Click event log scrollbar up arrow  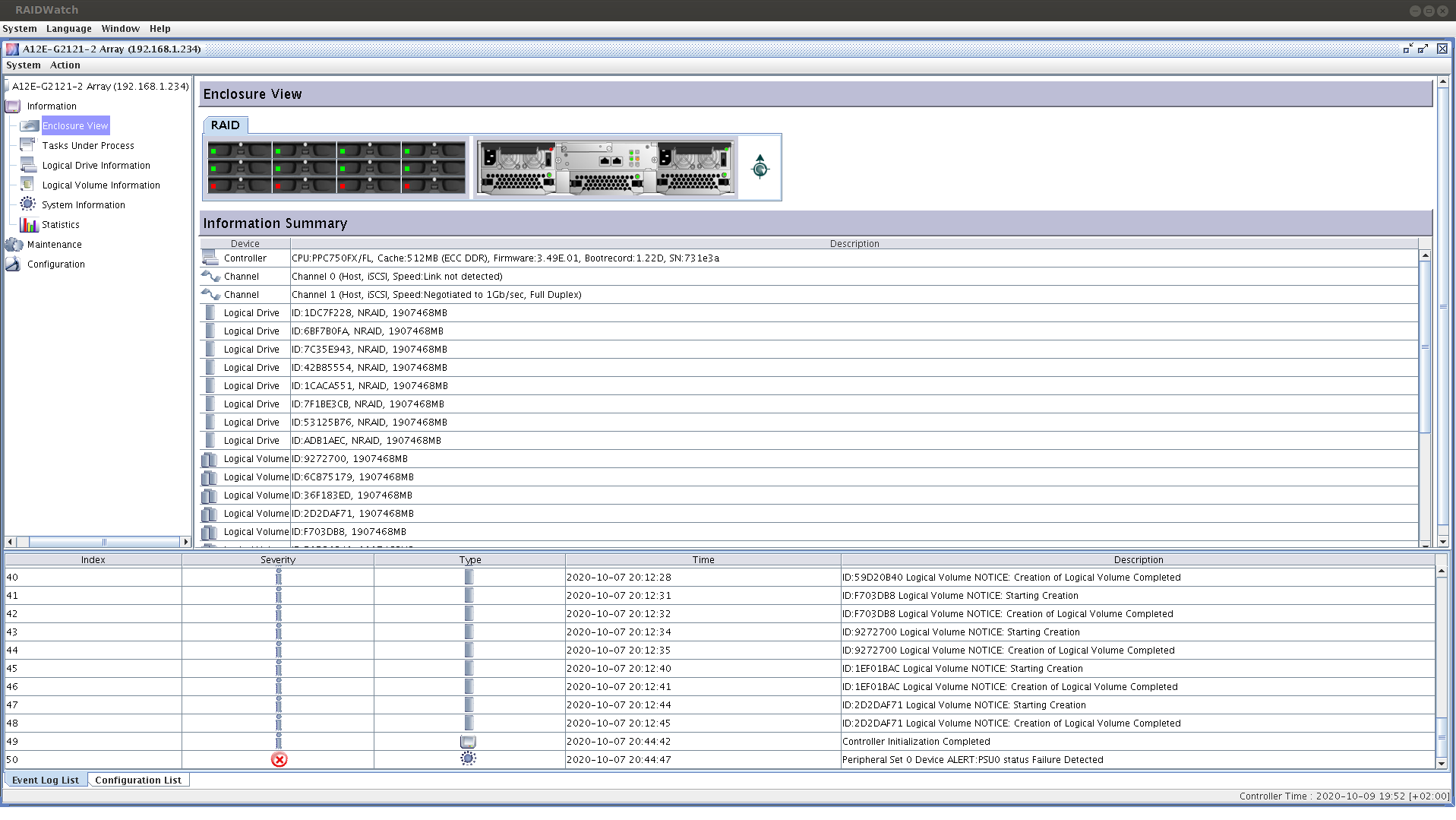(x=1441, y=571)
